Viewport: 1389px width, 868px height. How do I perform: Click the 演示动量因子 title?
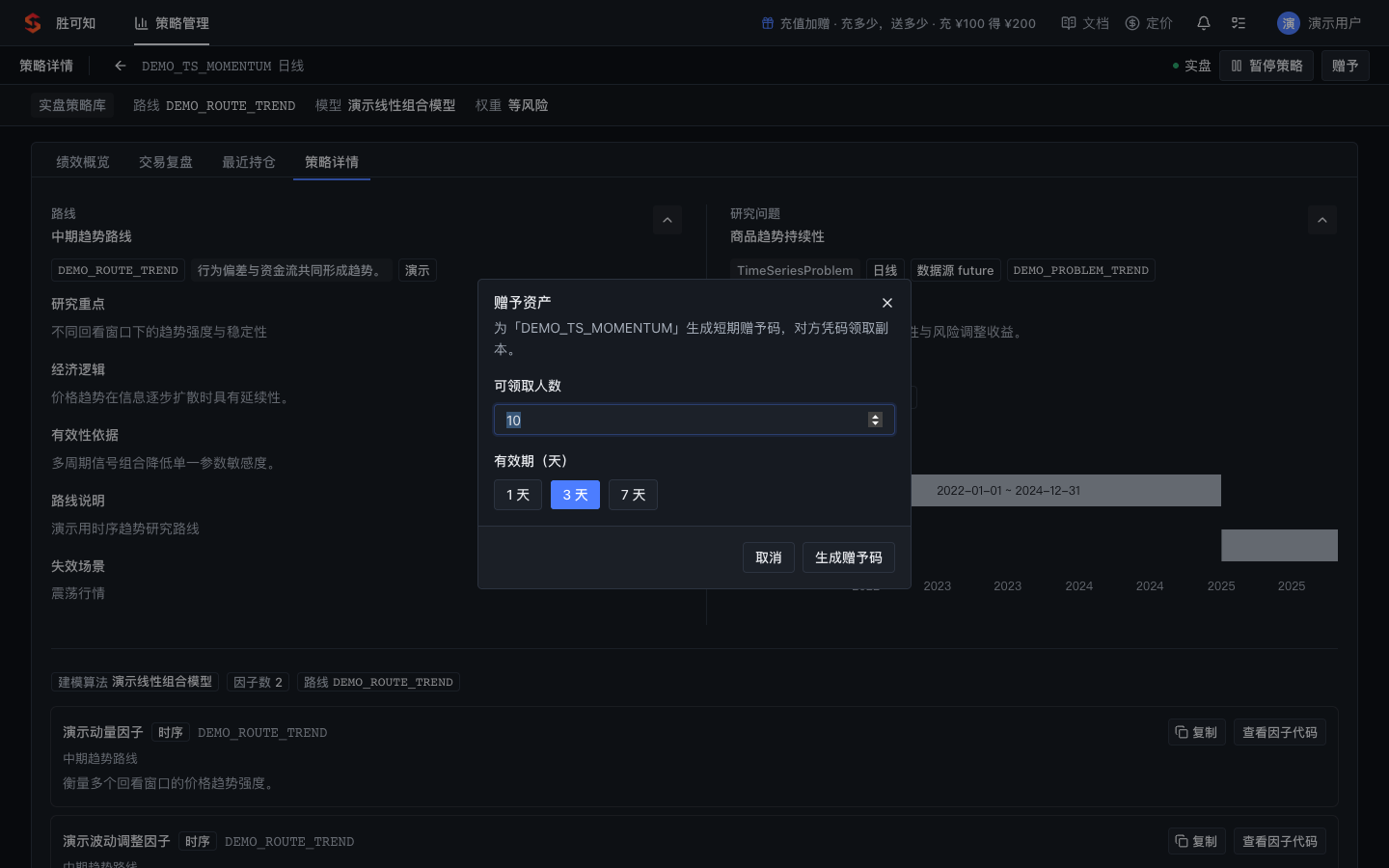click(x=103, y=732)
